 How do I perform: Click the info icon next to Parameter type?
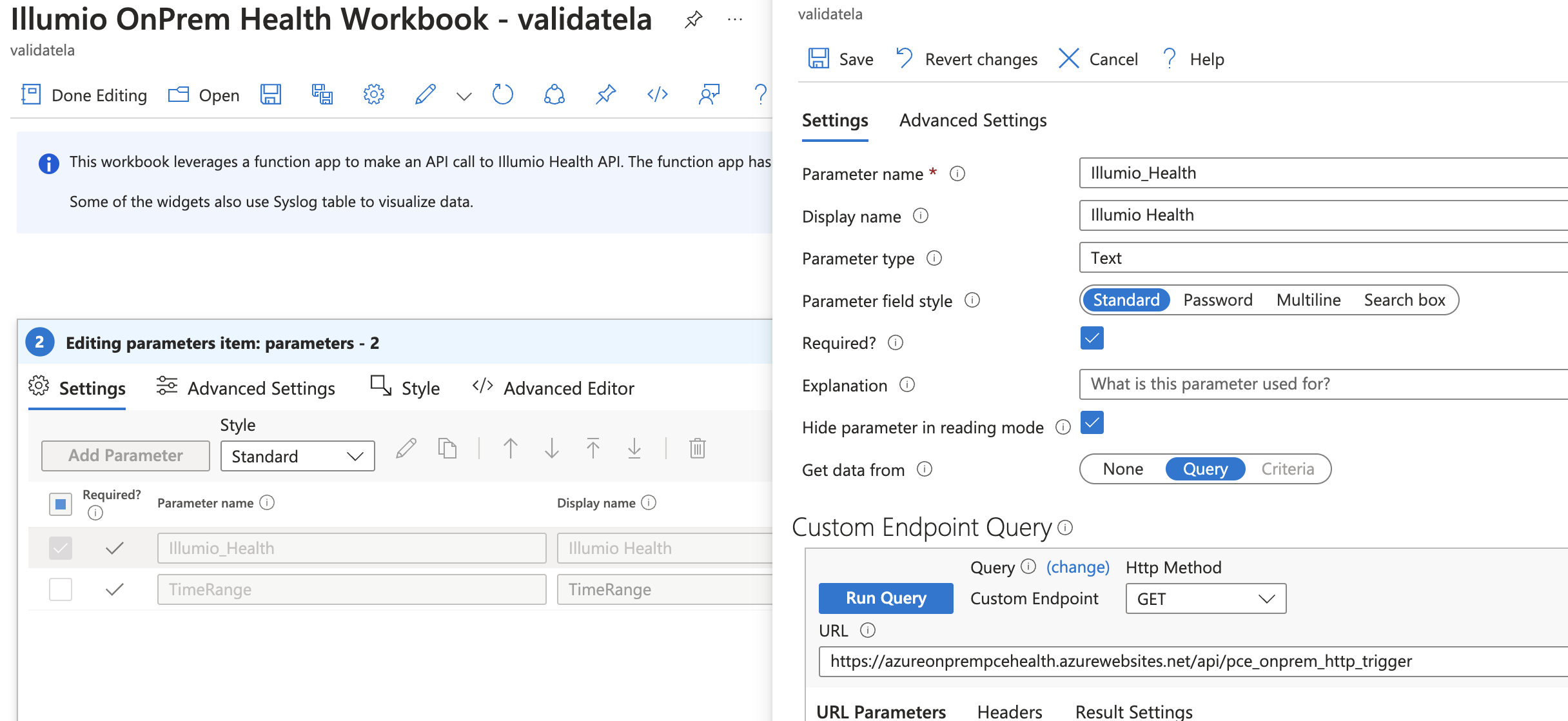point(934,258)
